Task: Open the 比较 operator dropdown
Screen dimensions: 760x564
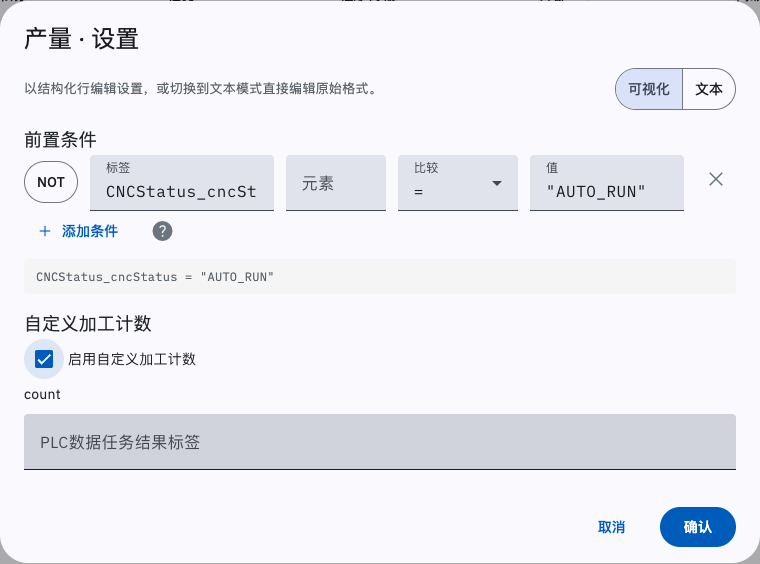Action: point(458,183)
